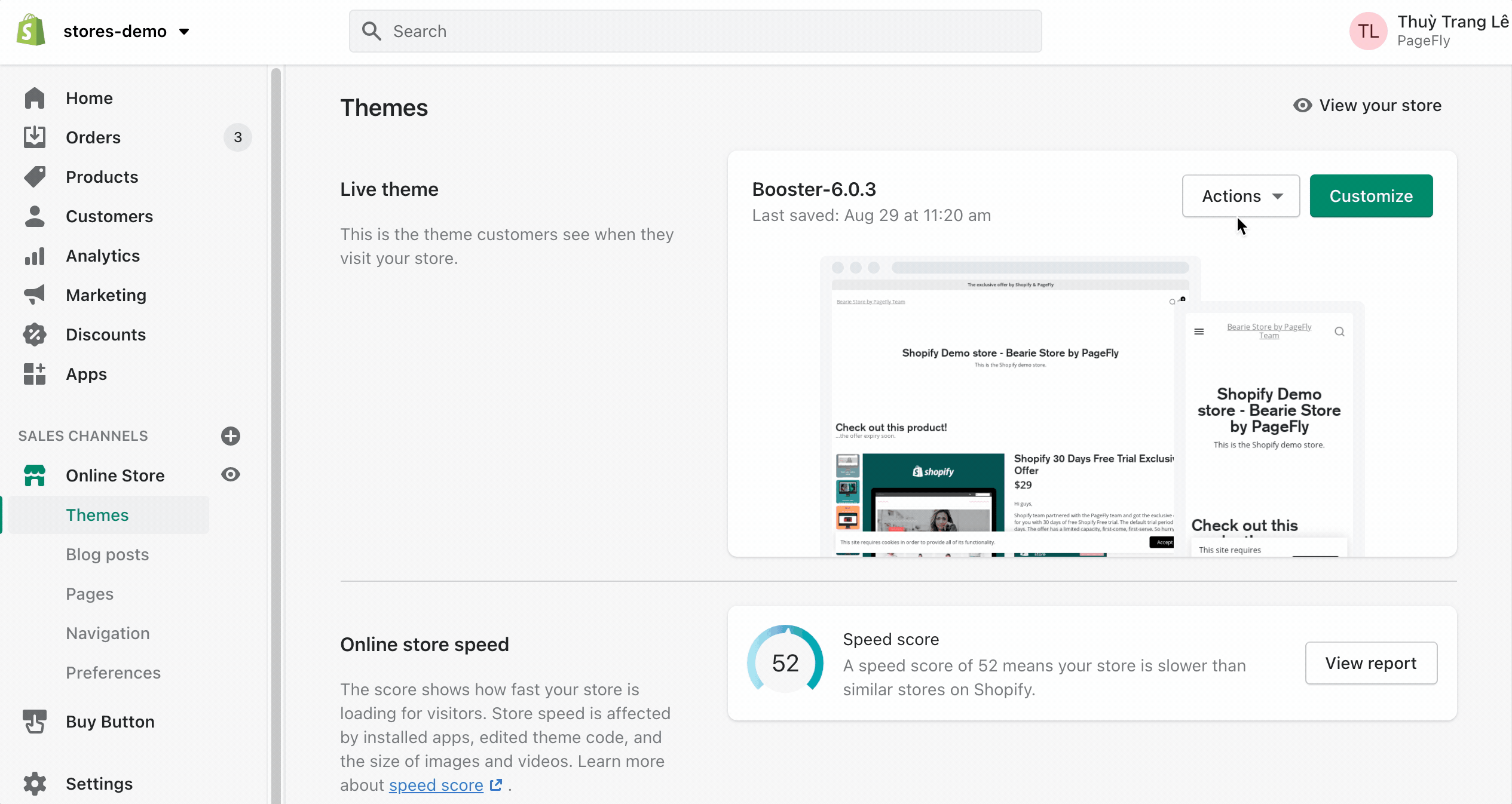Click the external link icon after speed score
This screenshot has height=804, width=1512.
point(496,784)
